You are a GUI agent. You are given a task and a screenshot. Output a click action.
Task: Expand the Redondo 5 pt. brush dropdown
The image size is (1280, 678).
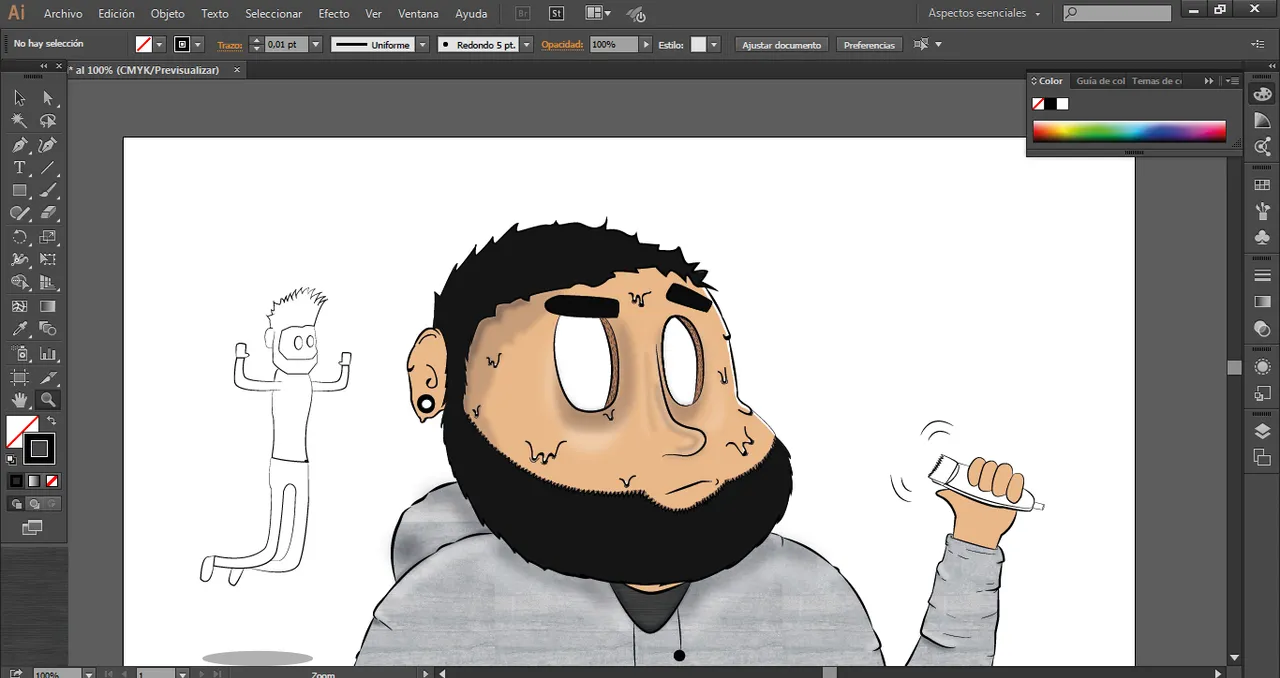527,45
